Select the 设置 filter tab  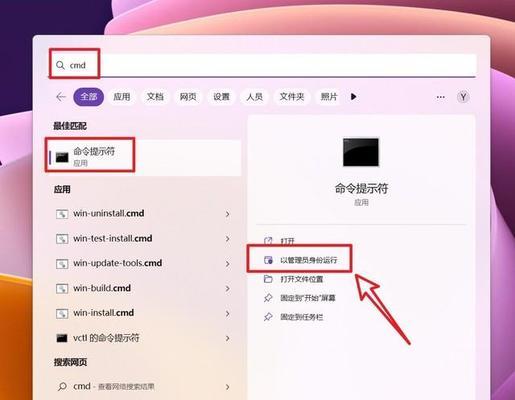coord(221,97)
